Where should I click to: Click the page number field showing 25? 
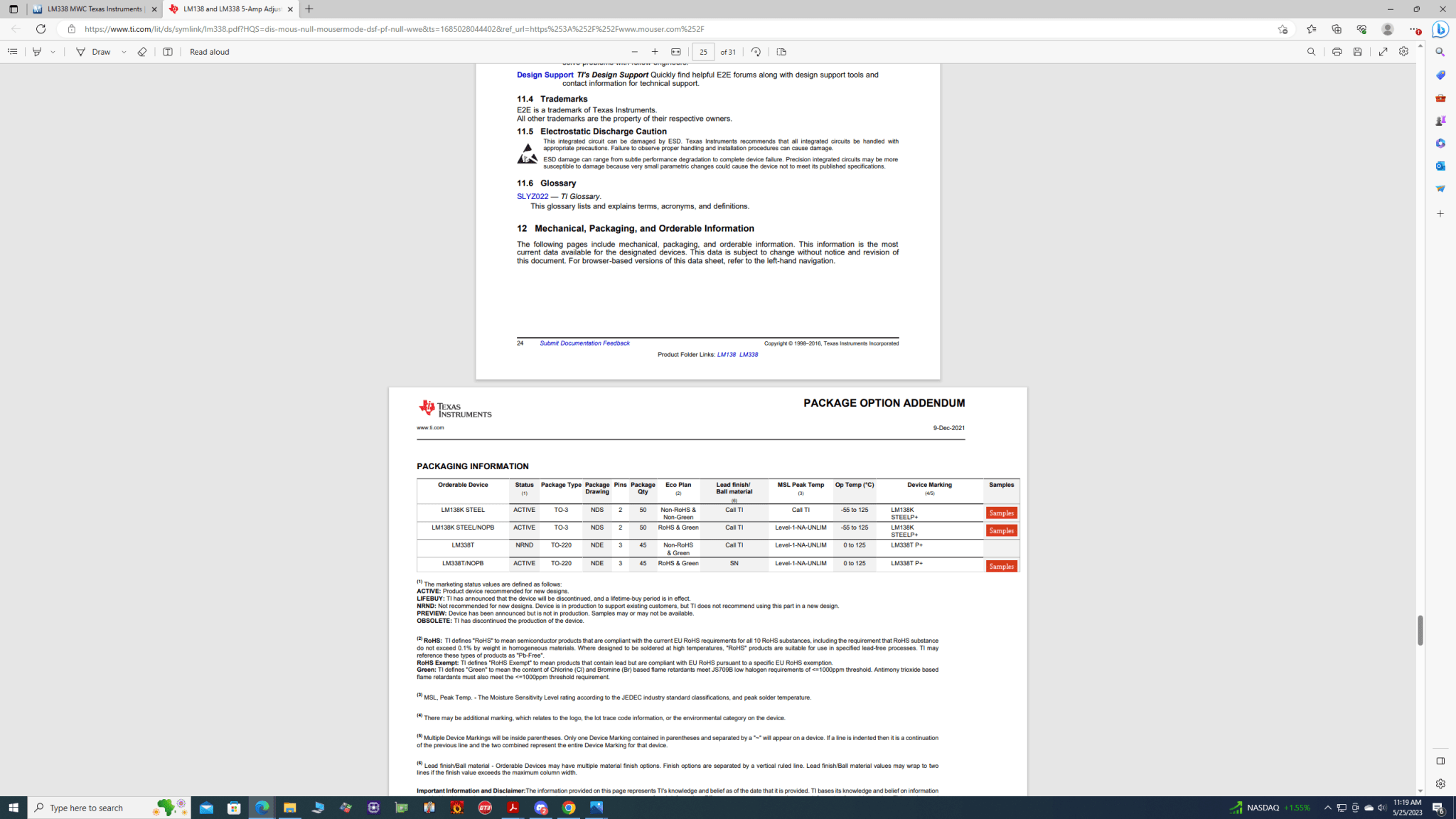[x=703, y=52]
